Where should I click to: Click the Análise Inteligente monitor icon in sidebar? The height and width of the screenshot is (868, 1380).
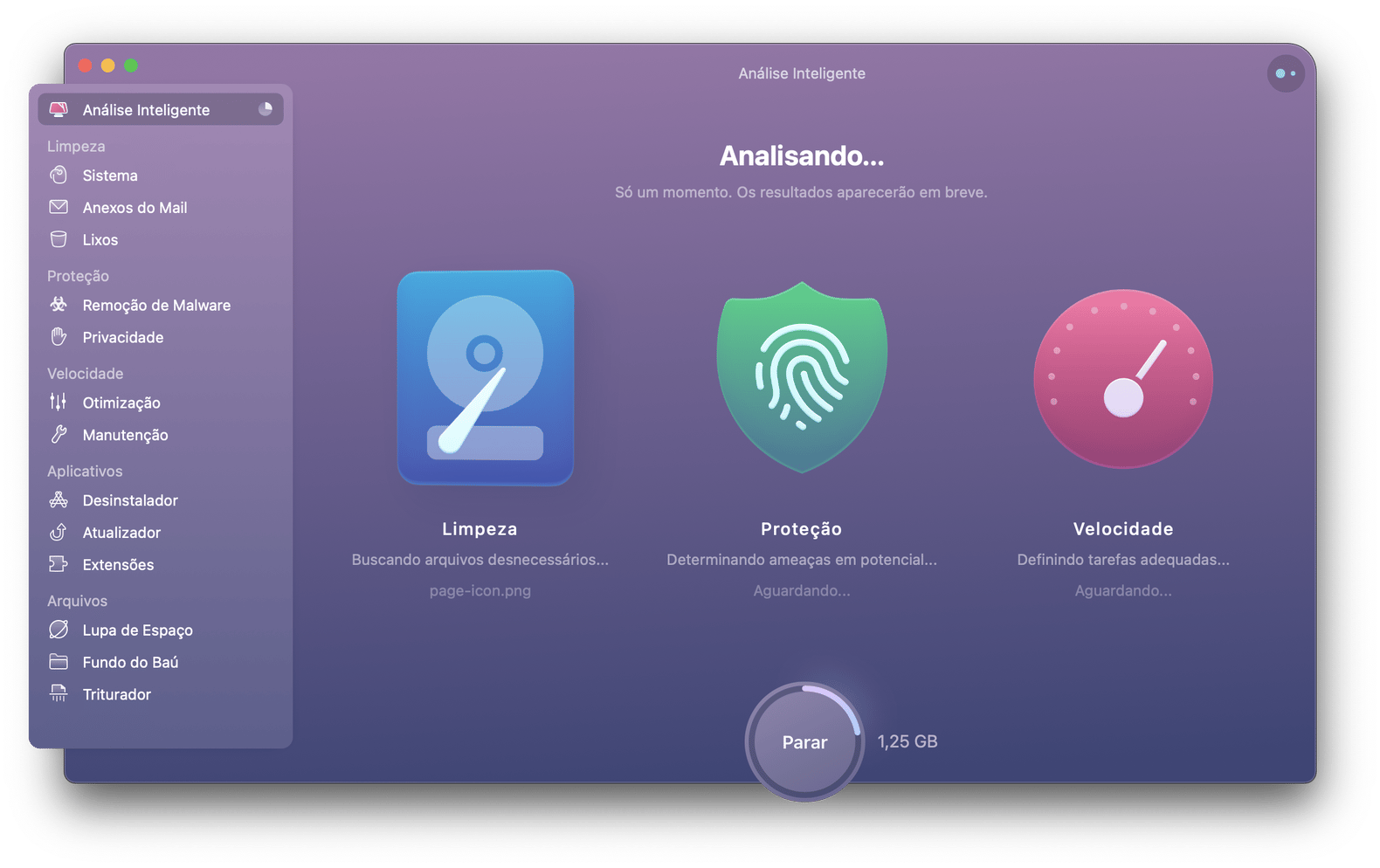[x=59, y=109]
